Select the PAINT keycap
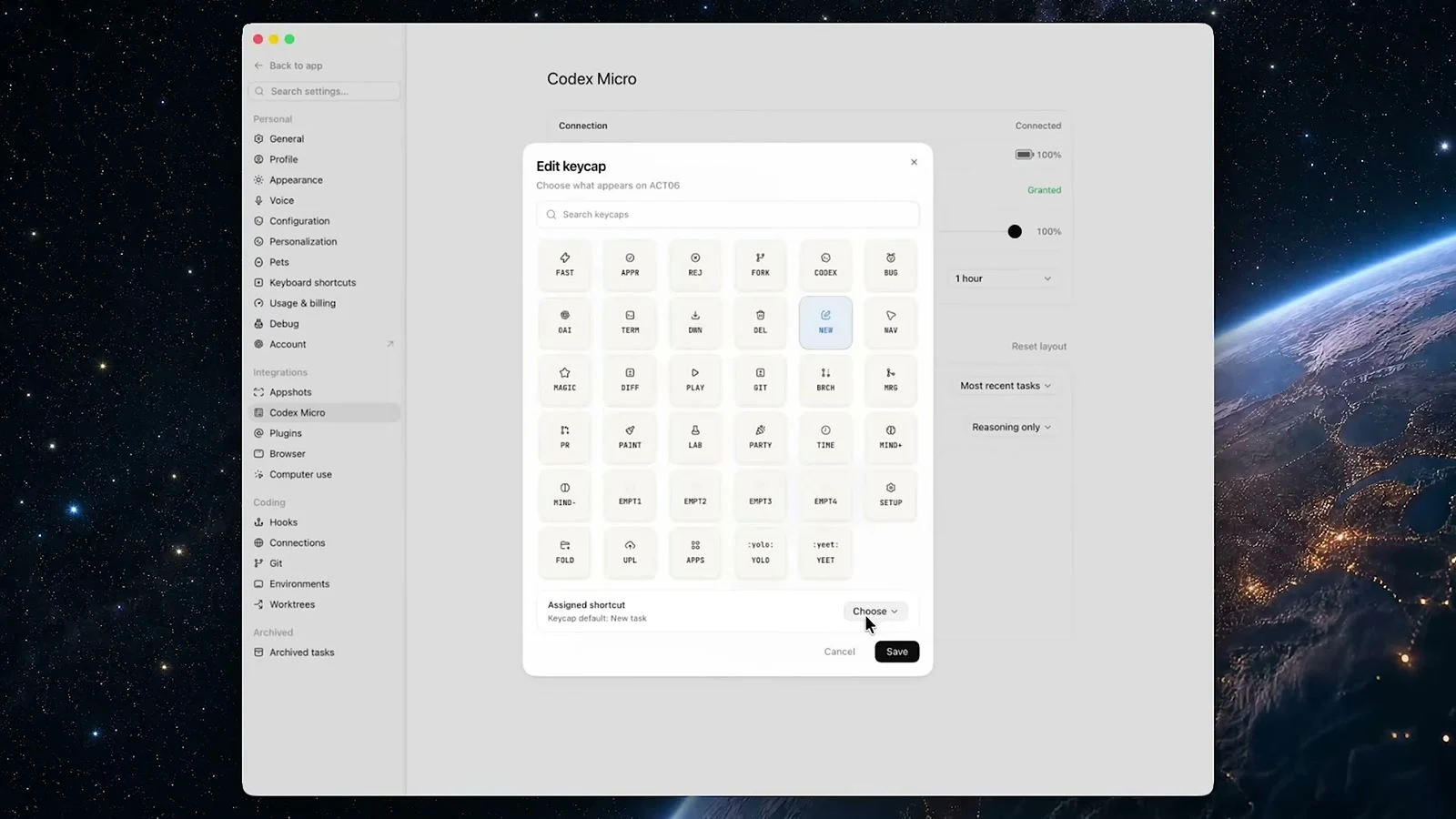 [630, 437]
